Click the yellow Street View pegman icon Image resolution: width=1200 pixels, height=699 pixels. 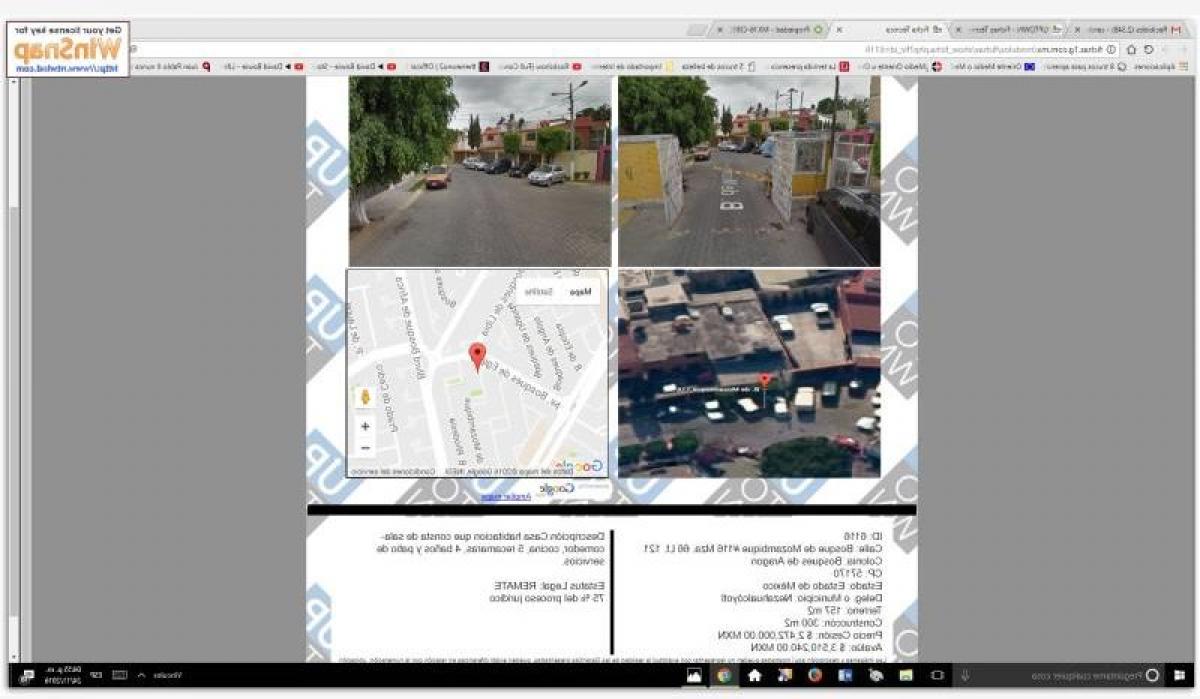click(x=365, y=397)
